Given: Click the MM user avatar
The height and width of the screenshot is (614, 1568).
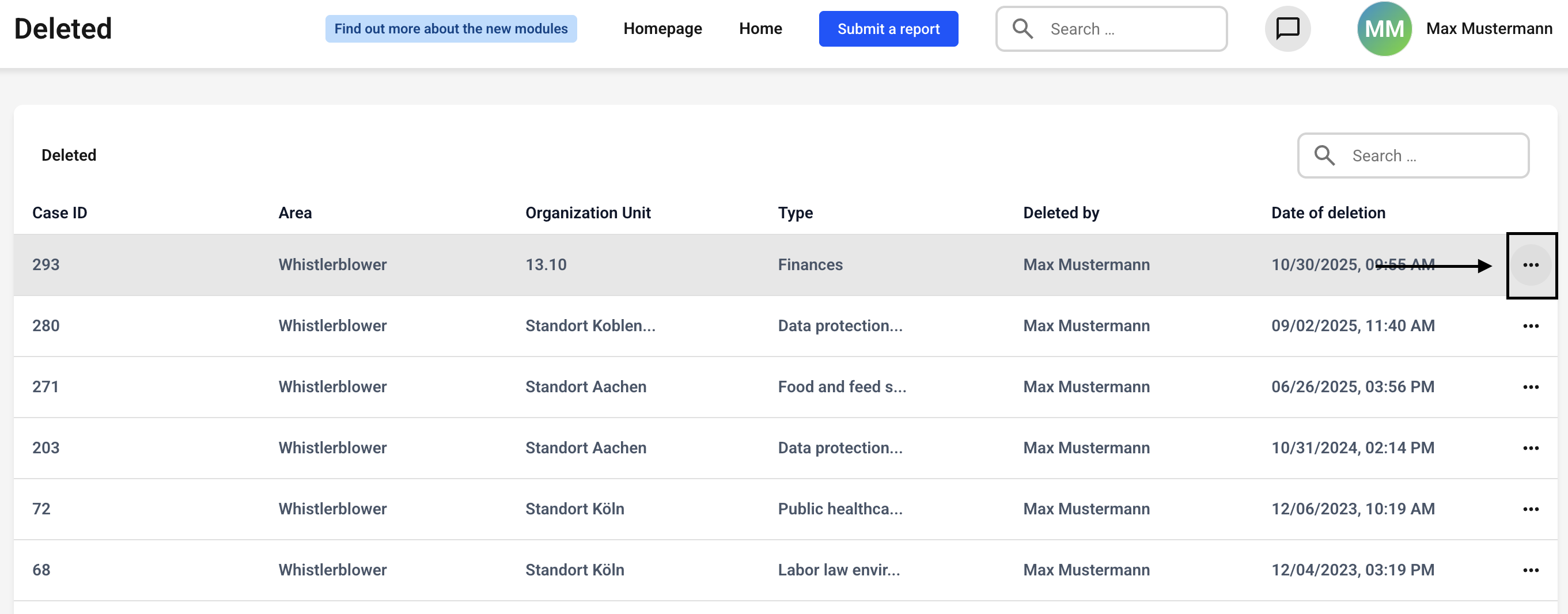Looking at the screenshot, I should pyautogui.click(x=1384, y=29).
